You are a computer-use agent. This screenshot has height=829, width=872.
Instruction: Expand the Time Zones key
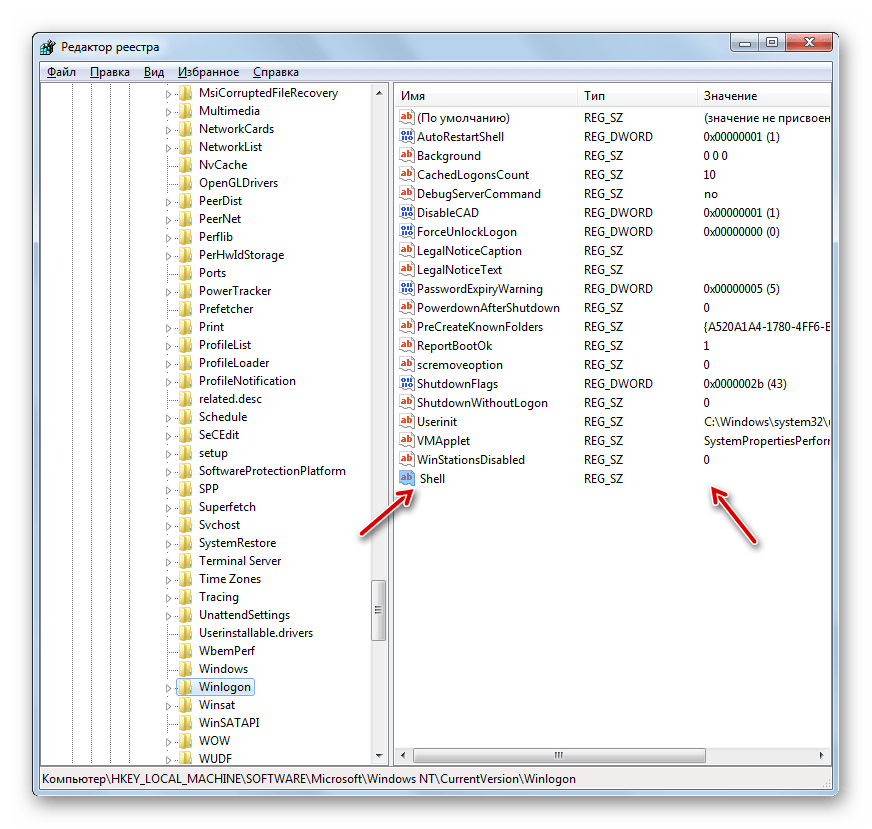169,580
